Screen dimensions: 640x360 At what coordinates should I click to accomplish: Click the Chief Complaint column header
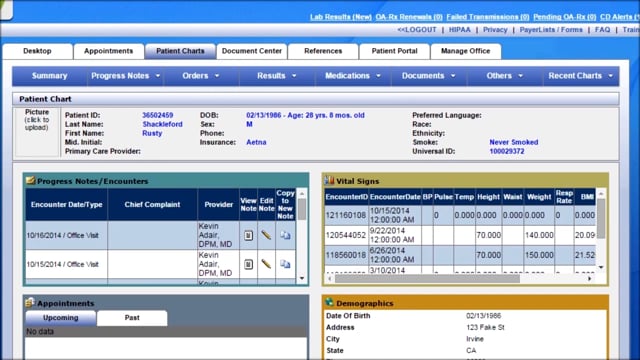(x=152, y=204)
